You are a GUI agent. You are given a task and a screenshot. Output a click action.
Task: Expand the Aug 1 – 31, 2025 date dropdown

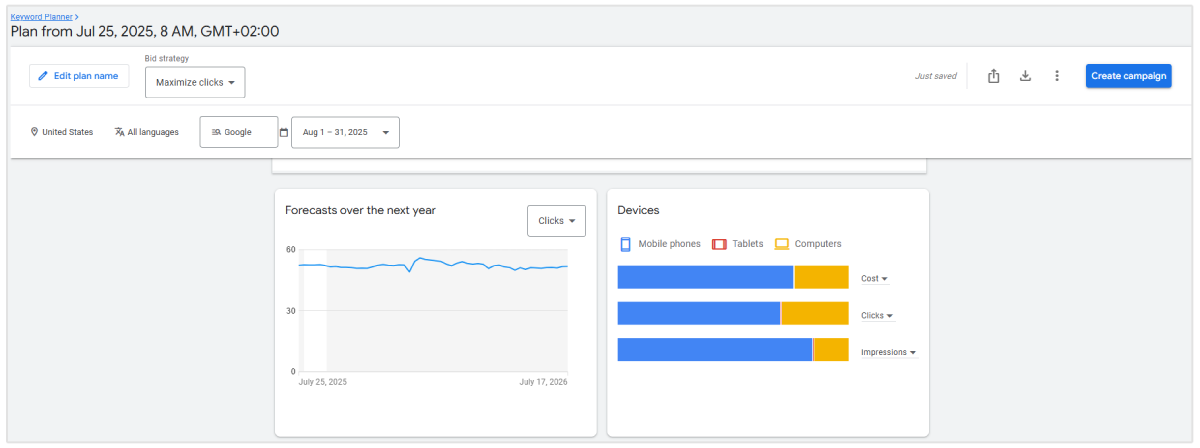[345, 132]
